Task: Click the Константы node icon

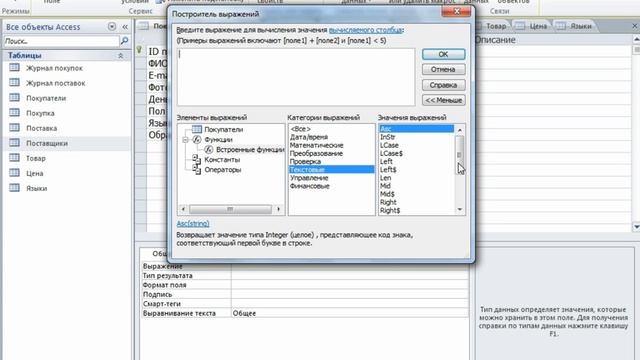Action: click(197, 159)
